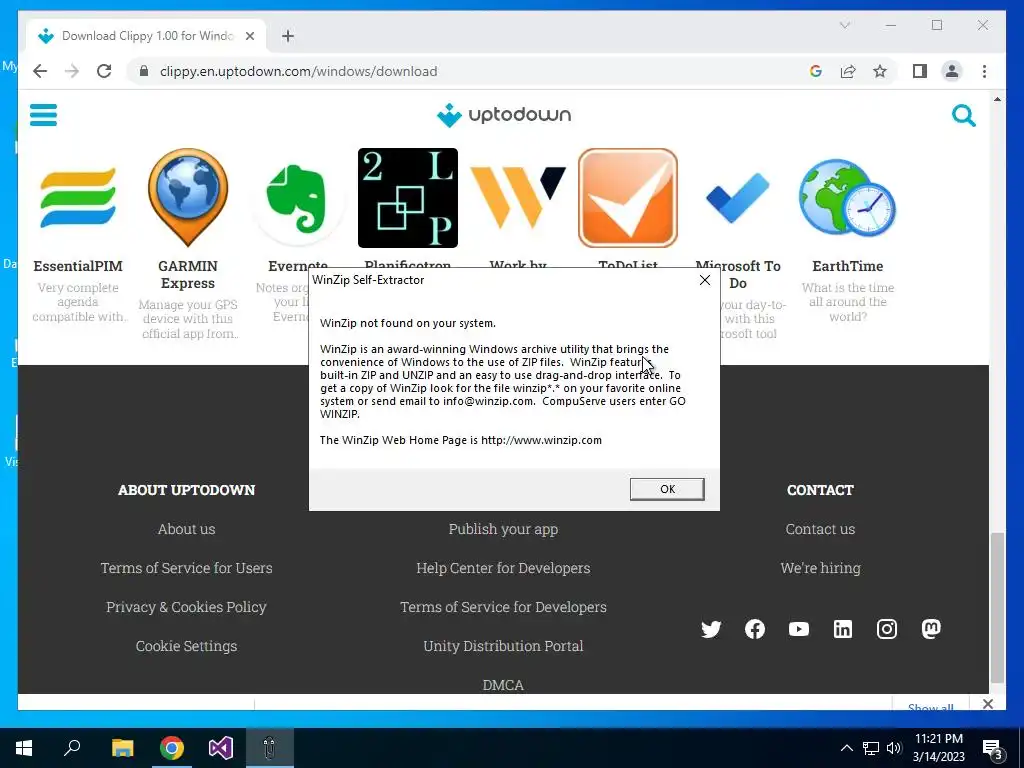Visit Uptodown's LinkedIn page

click(x=842, y=629)
